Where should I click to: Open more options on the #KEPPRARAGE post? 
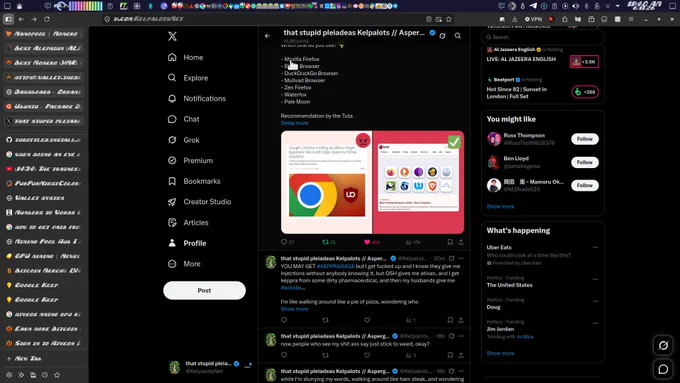(461, 258)
